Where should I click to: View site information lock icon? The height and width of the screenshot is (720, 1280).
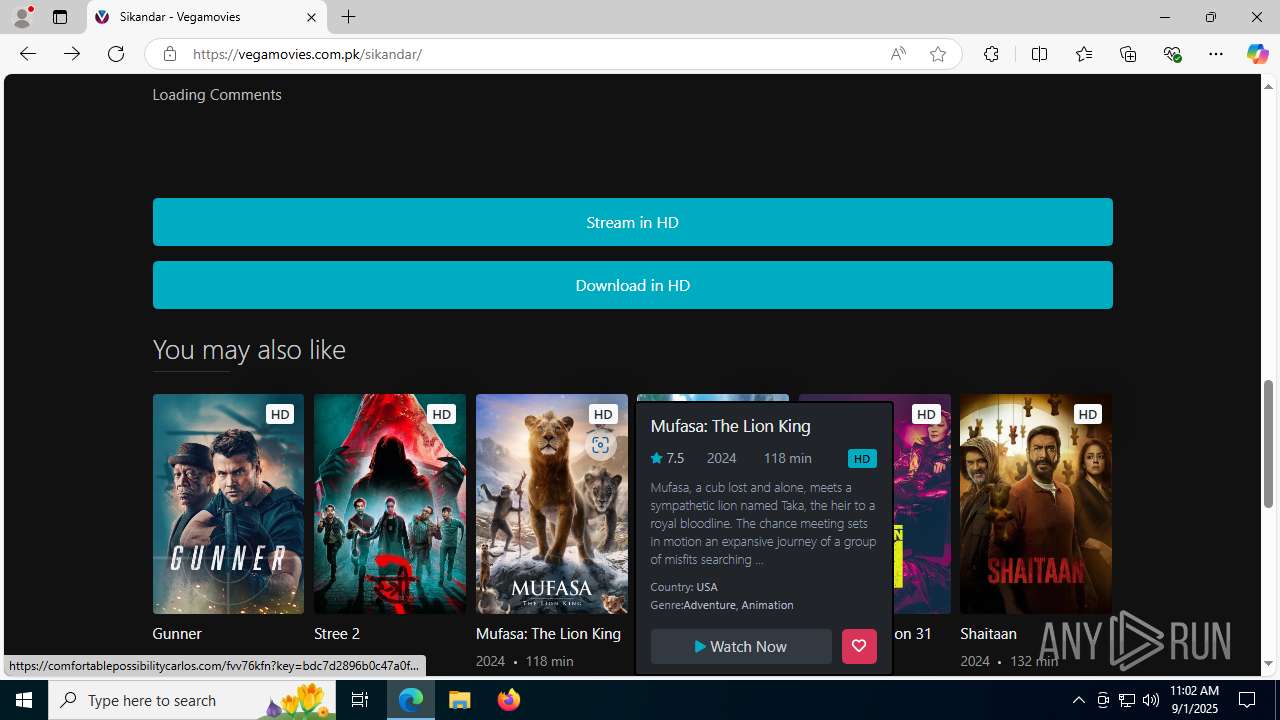170,54
